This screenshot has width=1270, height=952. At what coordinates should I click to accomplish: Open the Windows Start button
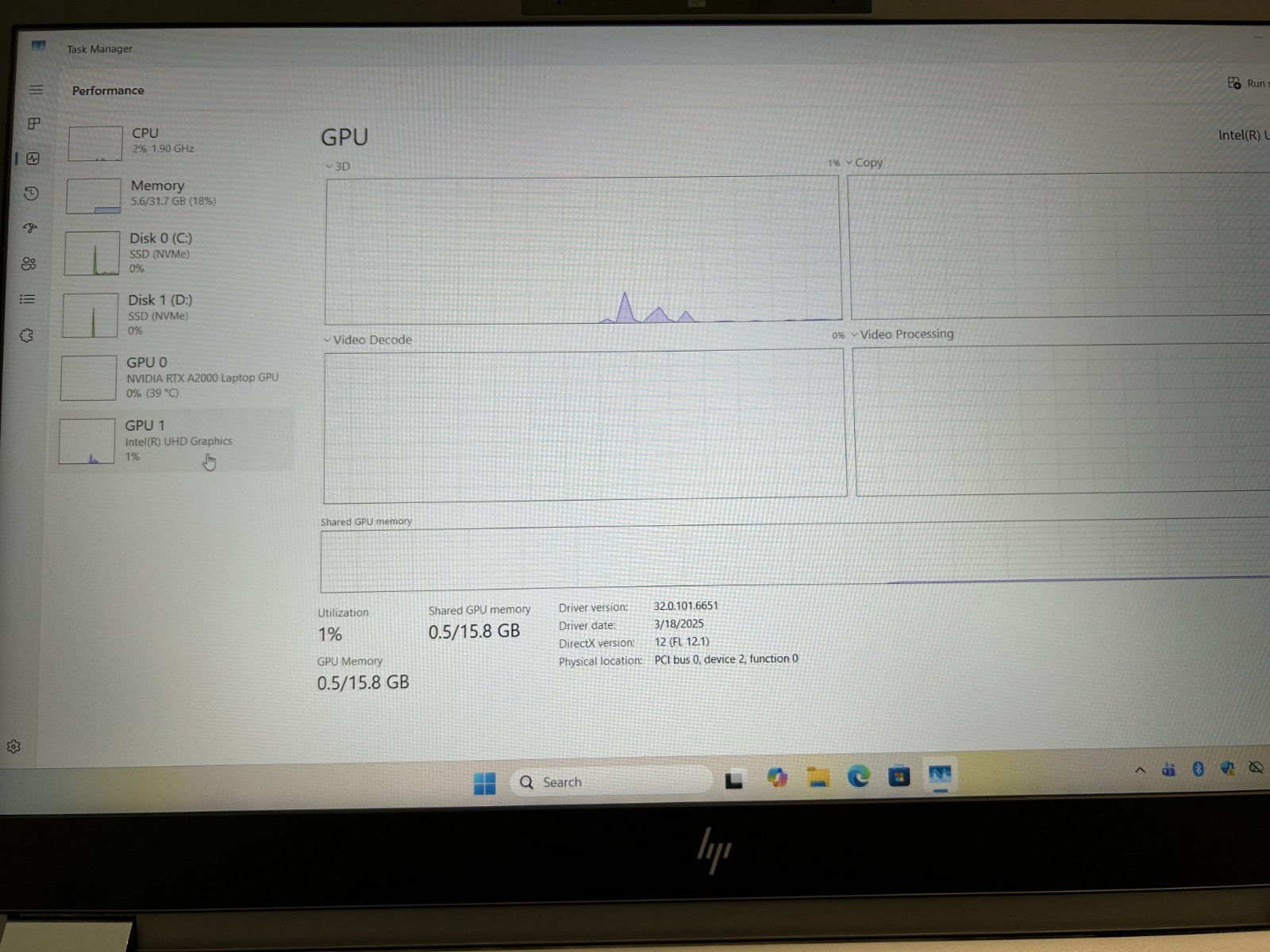(484, 783)
